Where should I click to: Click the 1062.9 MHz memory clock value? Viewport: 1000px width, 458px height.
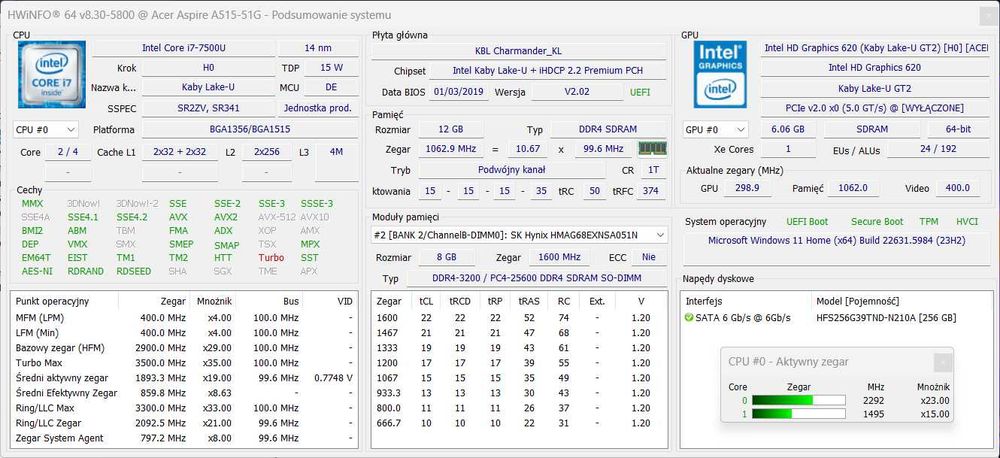point(450,149)
